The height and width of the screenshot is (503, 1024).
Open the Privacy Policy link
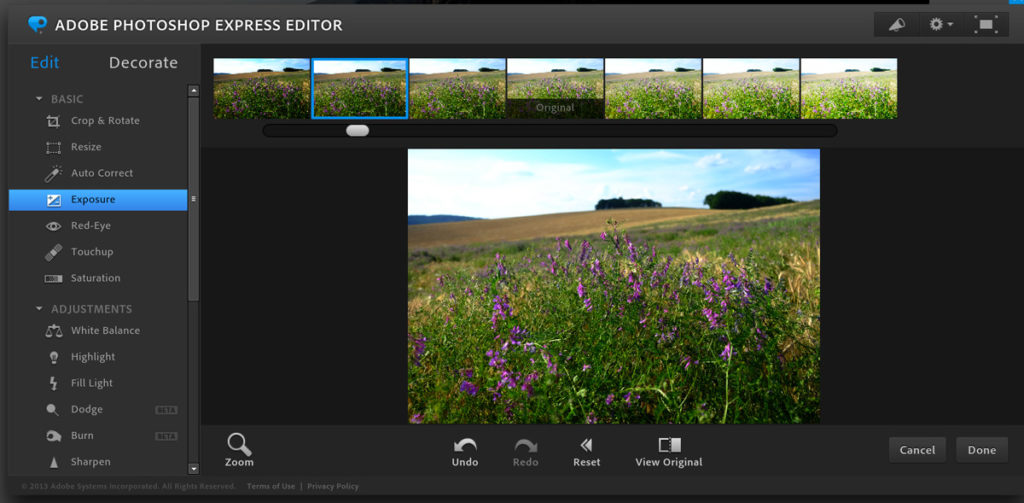point(333,487)
